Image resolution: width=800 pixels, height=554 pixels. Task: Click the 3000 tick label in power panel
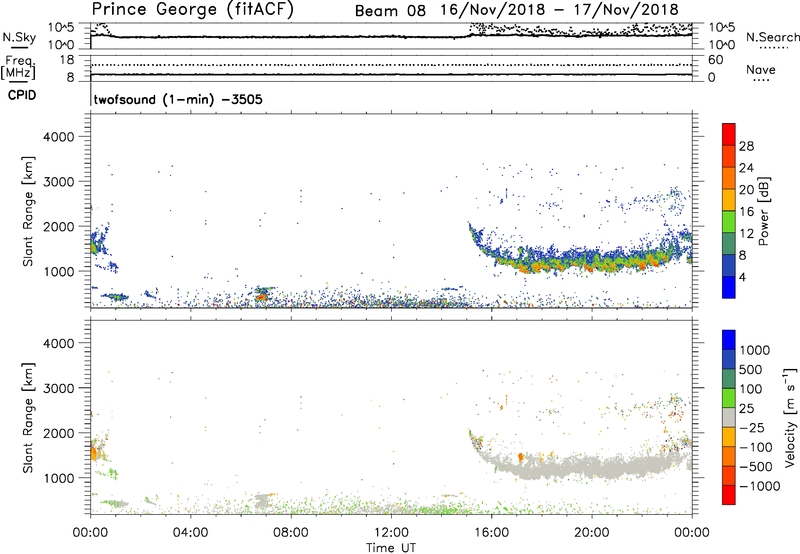pyautogui.click(x=58, y=182)
